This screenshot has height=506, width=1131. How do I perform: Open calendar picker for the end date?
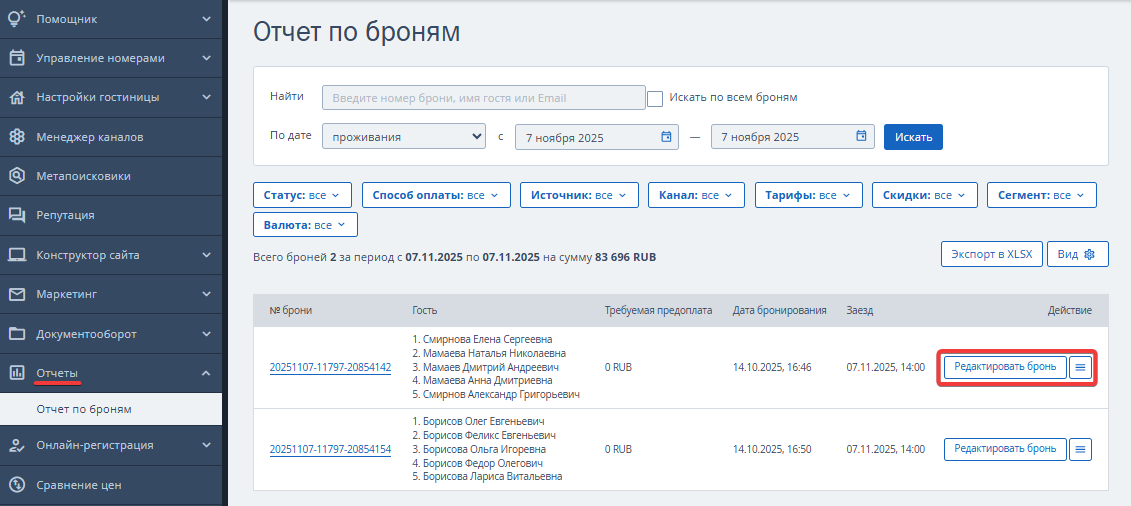click(861, 137)
